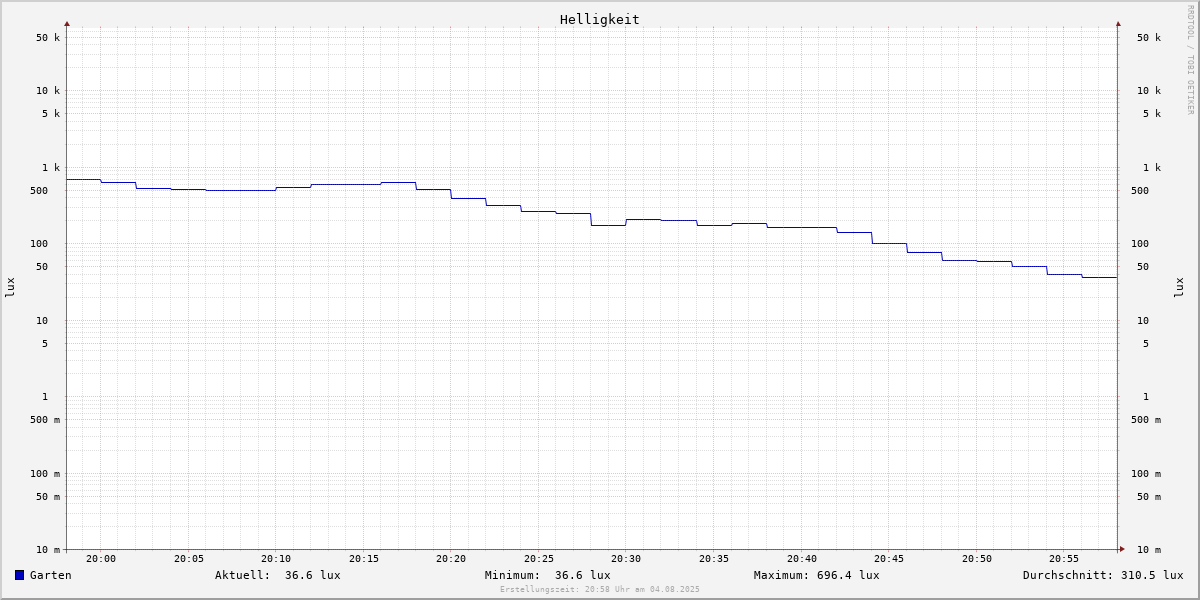The width and height of the screenshot is (1200, 600).
Task: Click the 10 m label on the right axis
Action: point(1149,550)
